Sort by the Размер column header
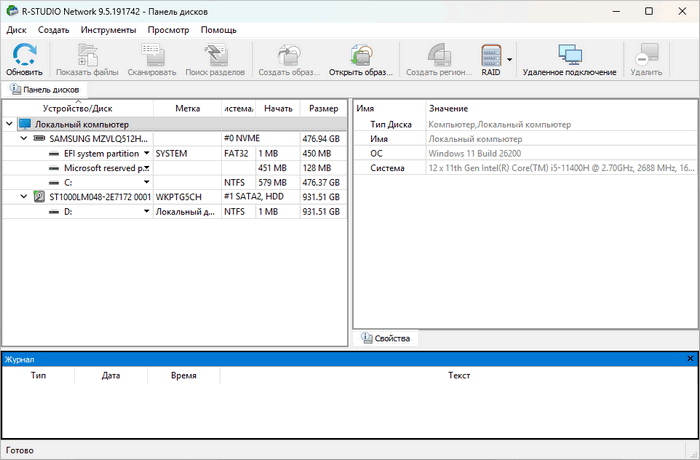The width and height of the screenshot is (700, 460). pos(323,108)
